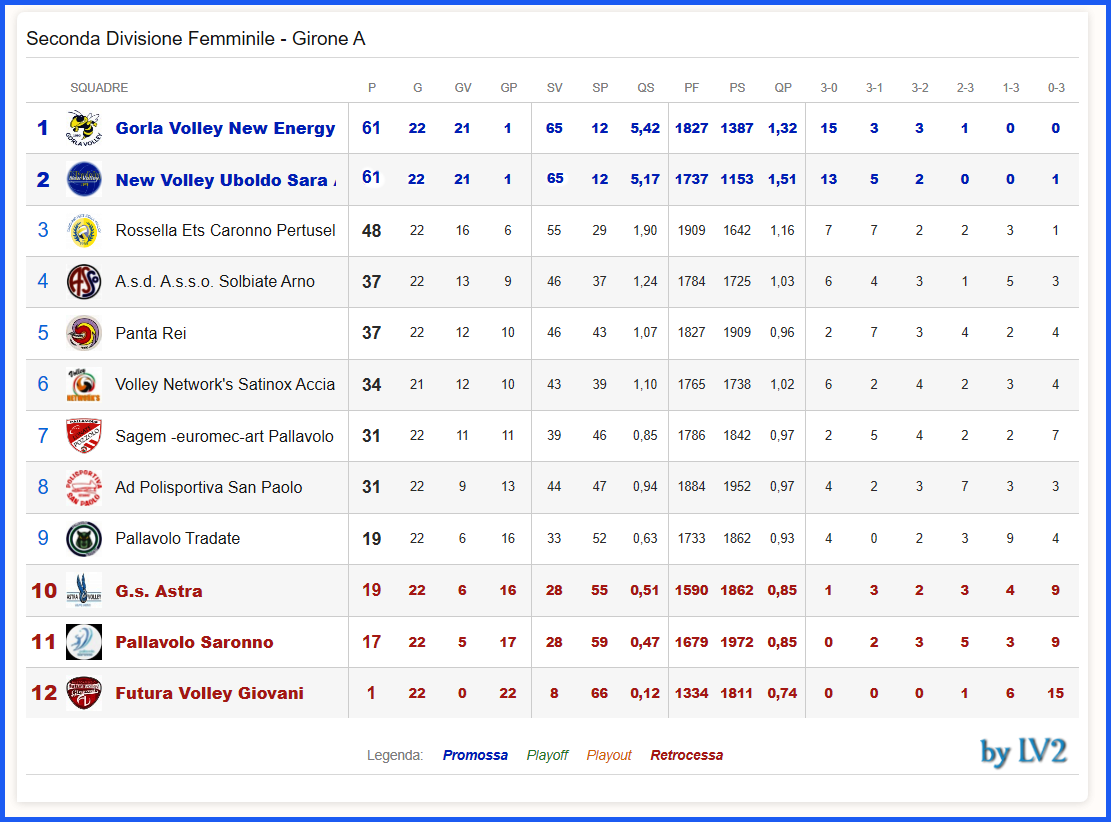Click the G games column header

[x=417, y=88]
